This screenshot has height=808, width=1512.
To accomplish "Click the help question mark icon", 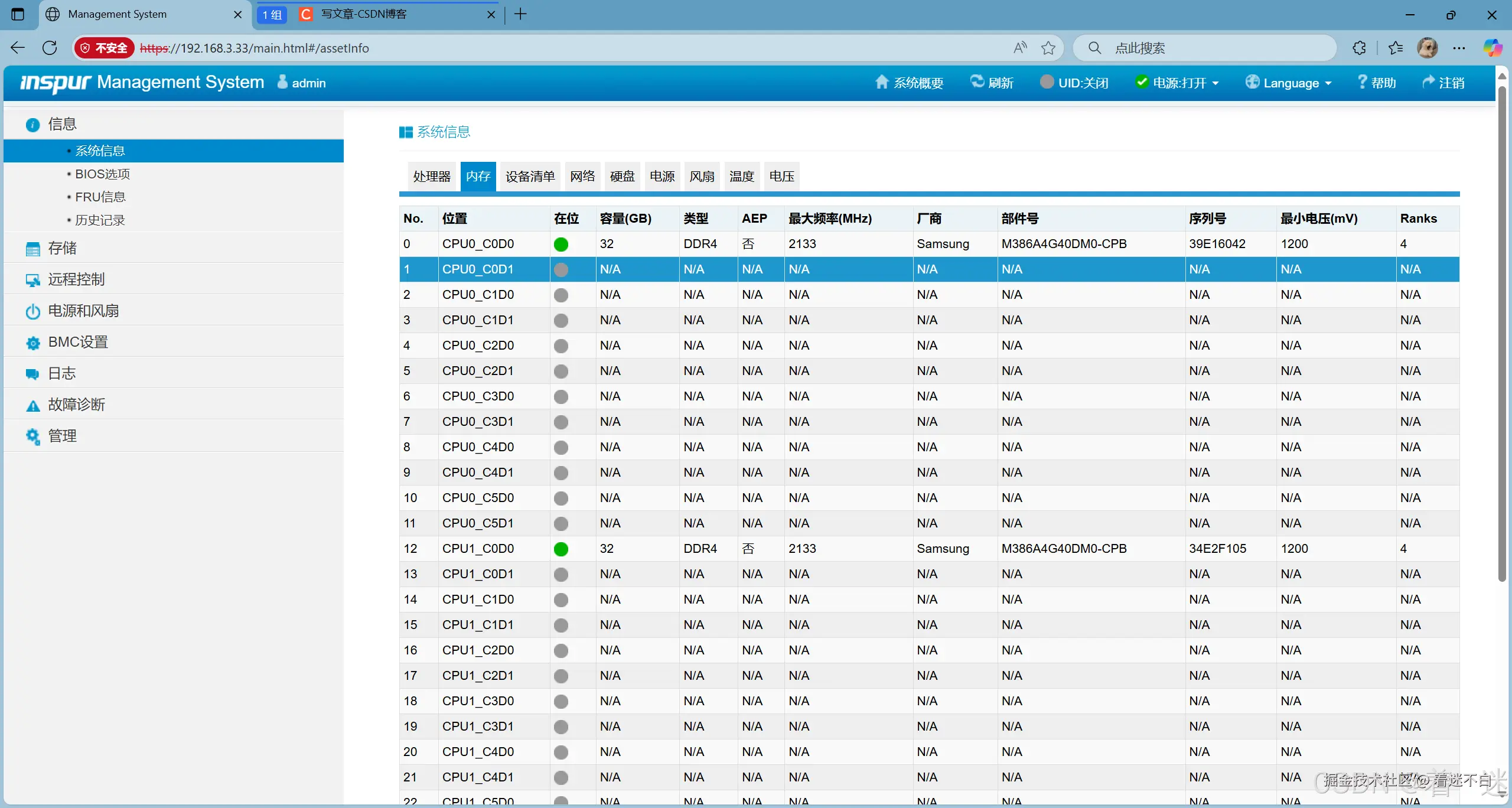I will (x=1362, y=82).
